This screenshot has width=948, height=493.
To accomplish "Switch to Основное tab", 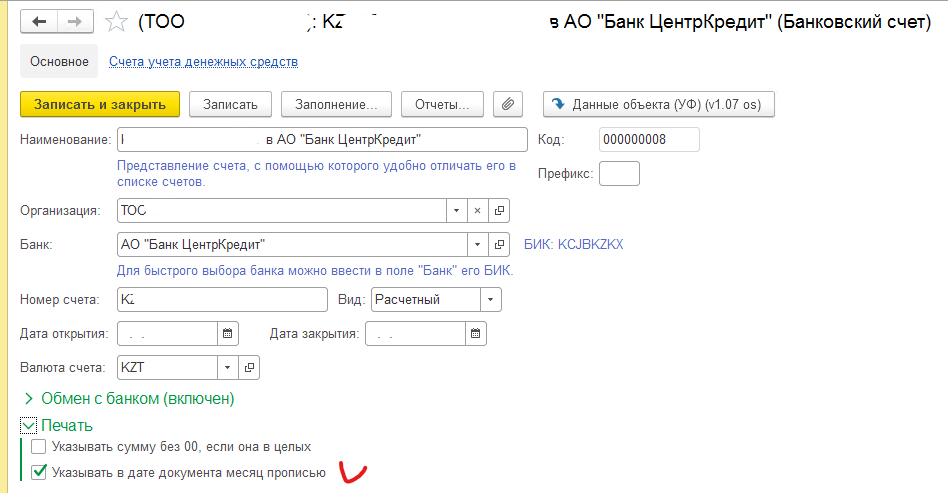I will point(59,61).
